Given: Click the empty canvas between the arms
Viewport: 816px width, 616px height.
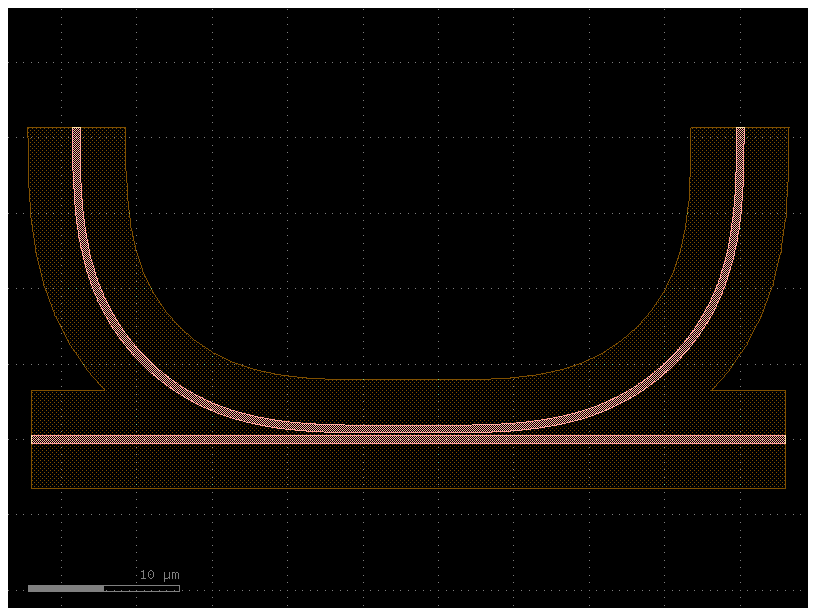Looking at the screenshot, I should tap(408, 250).
